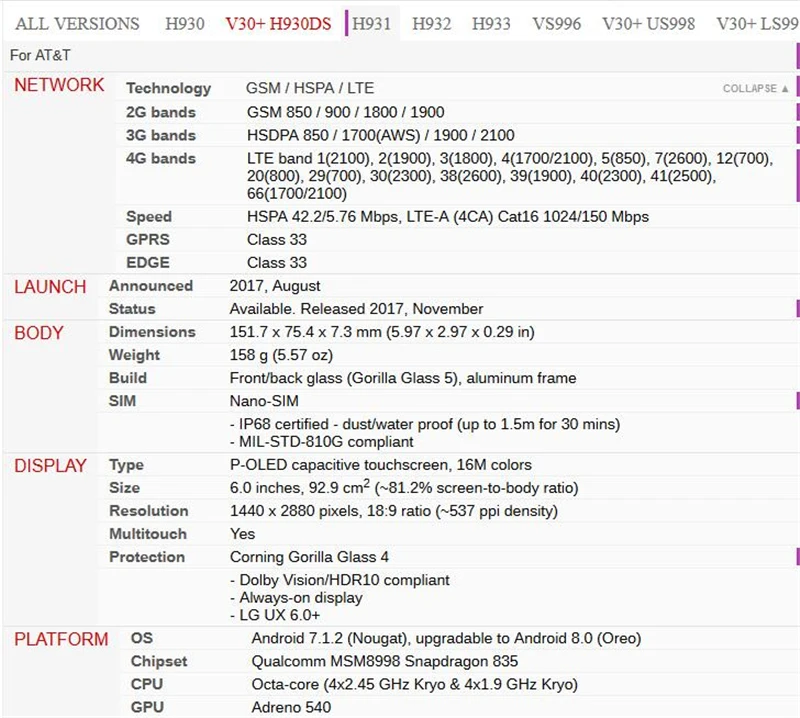Click the '158 g (5.57 oz)' weight value
The image size is (800, 718).
tap(281, 355)
